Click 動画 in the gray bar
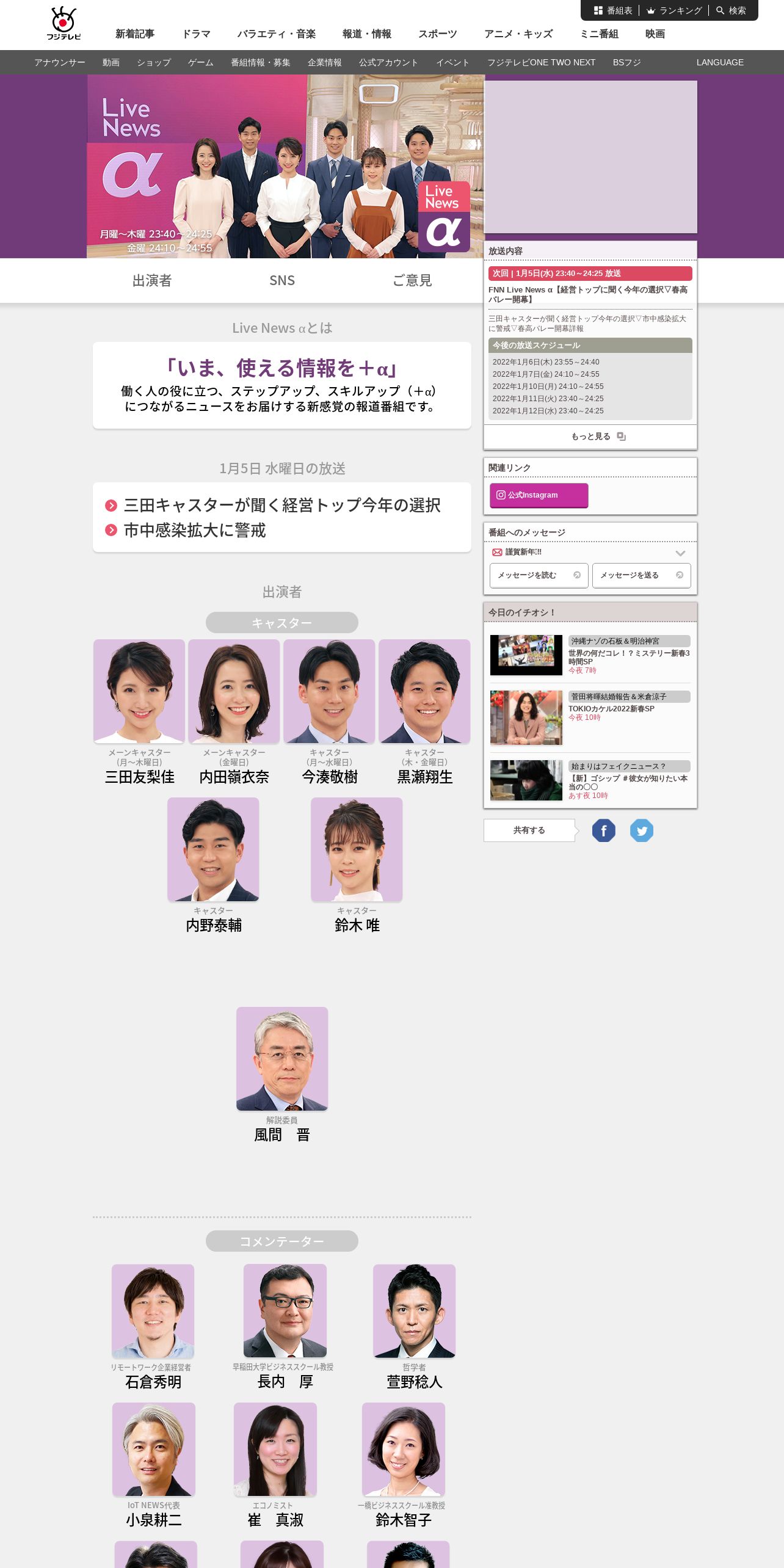This screenshot has width=784, height=1568. [x=111, y=62]
